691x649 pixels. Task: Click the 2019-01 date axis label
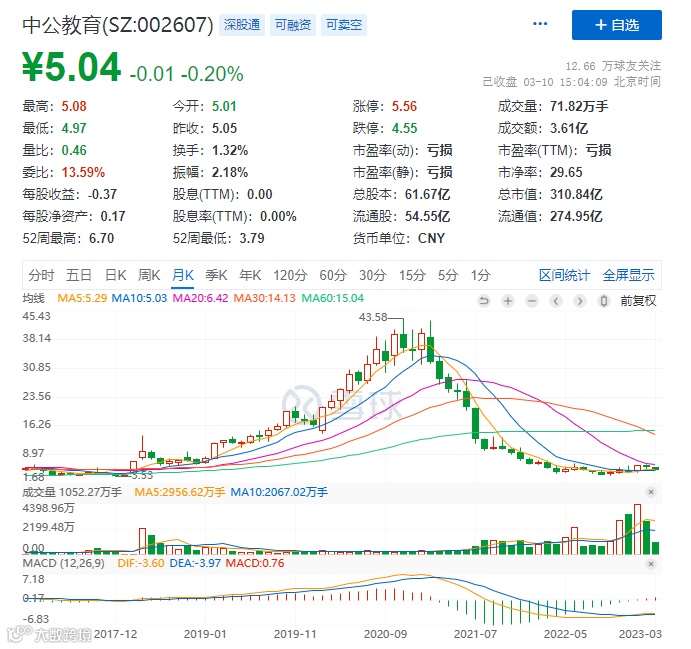click(x=205, y=634)
